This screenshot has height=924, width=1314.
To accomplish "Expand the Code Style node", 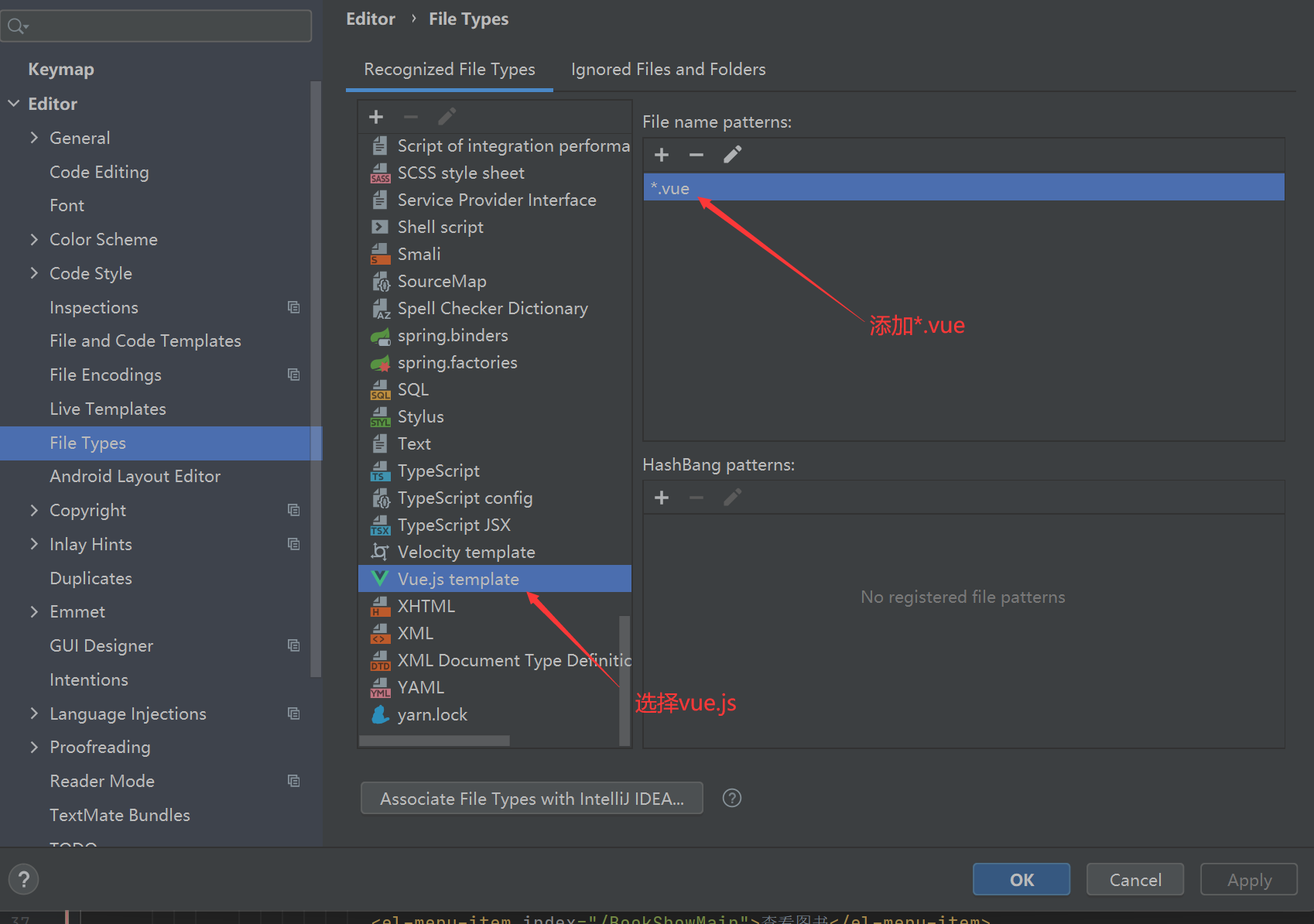I will 34,273.
